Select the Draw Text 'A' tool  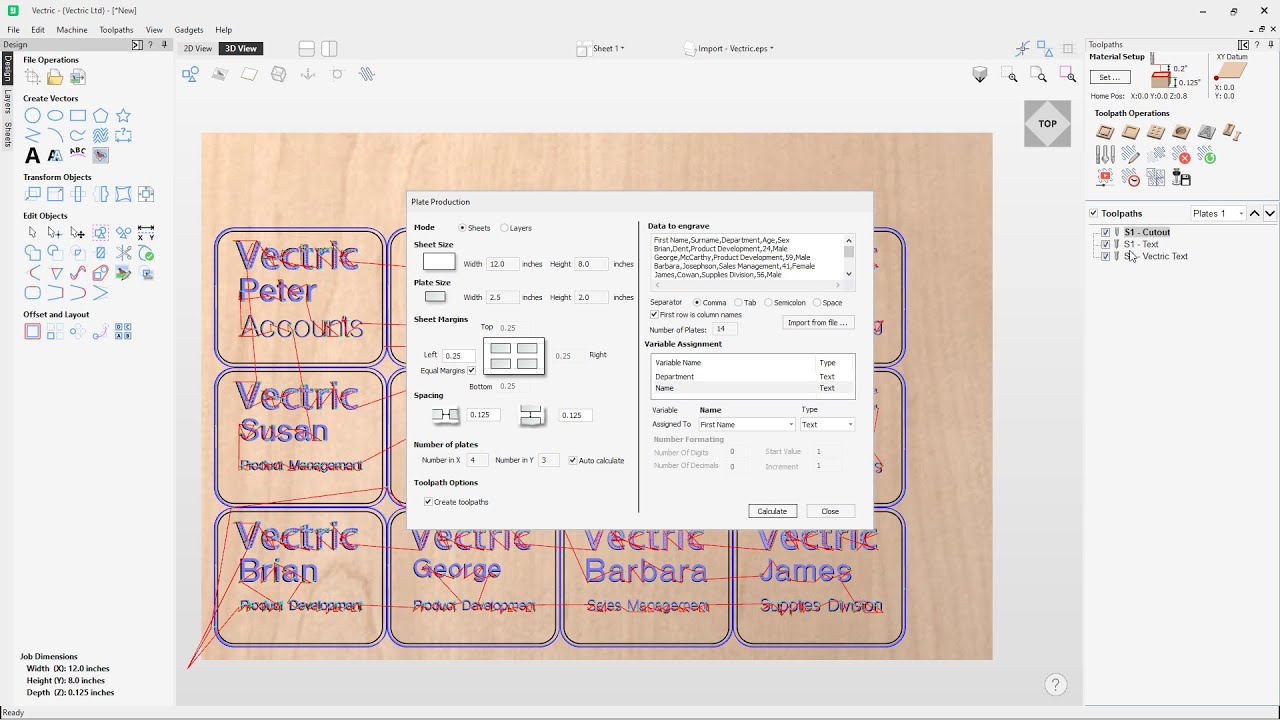[33, 155]
